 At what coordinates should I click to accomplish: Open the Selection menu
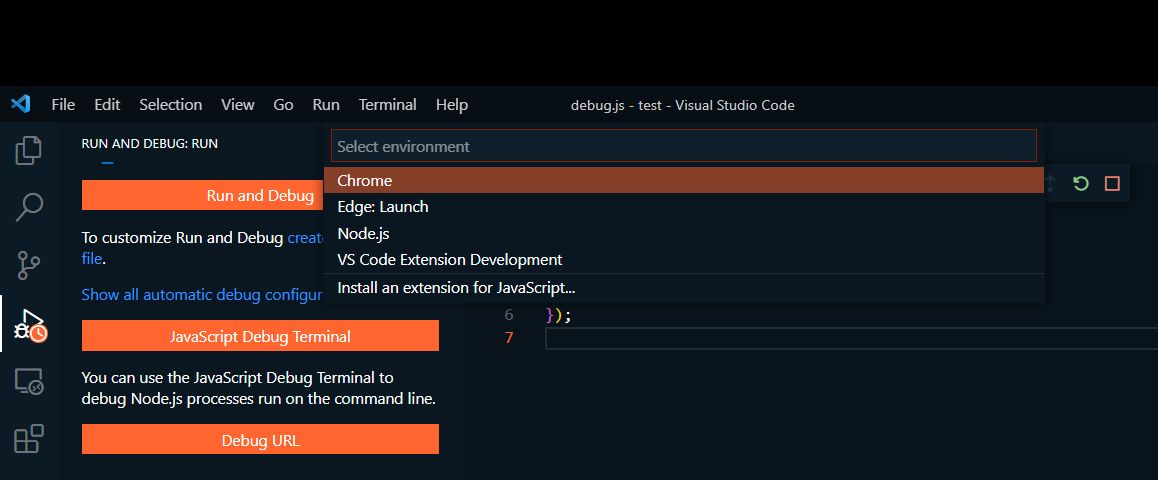click(x=171, y=105)
